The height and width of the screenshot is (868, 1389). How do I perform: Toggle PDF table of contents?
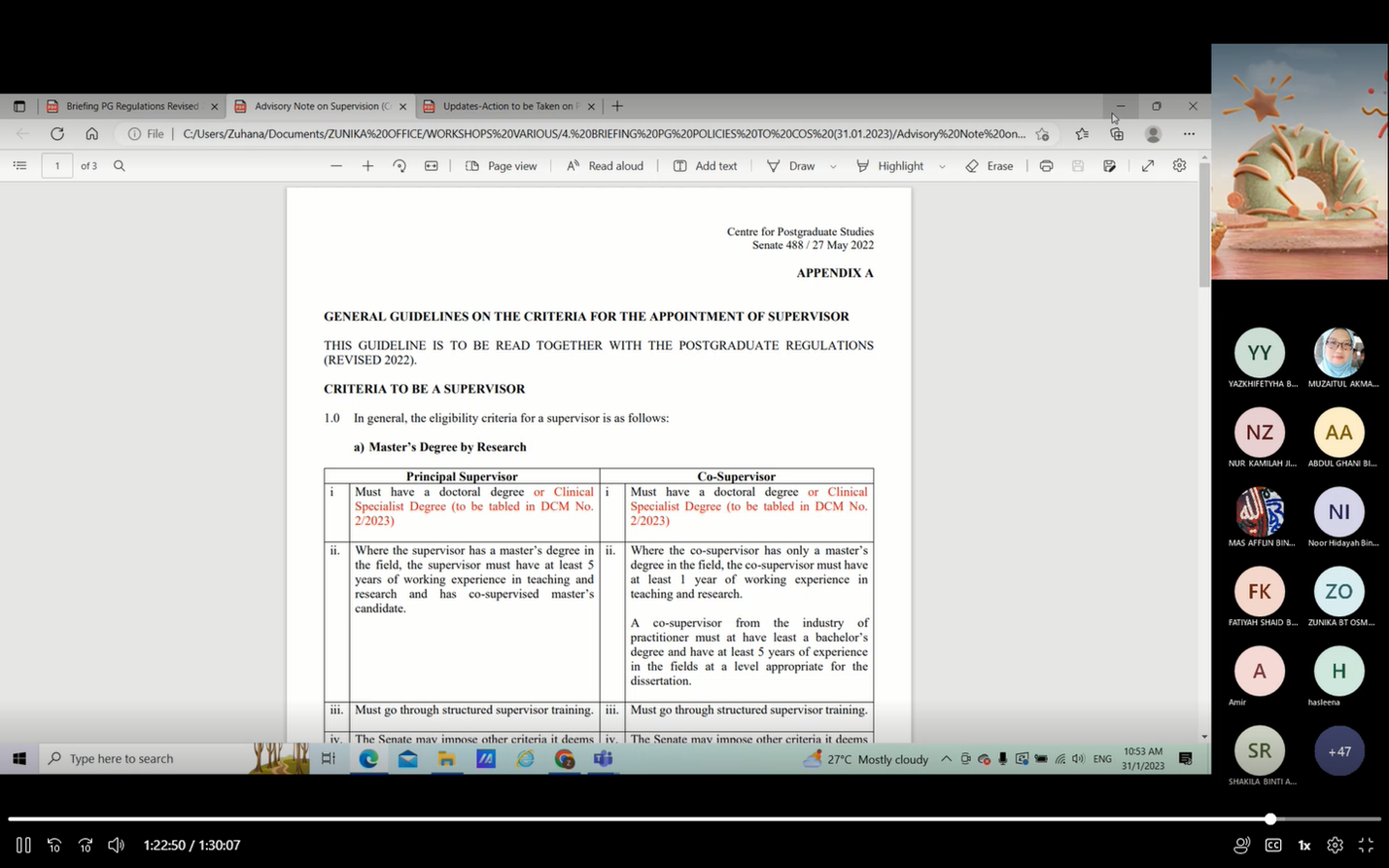click(x=19, y=166)
